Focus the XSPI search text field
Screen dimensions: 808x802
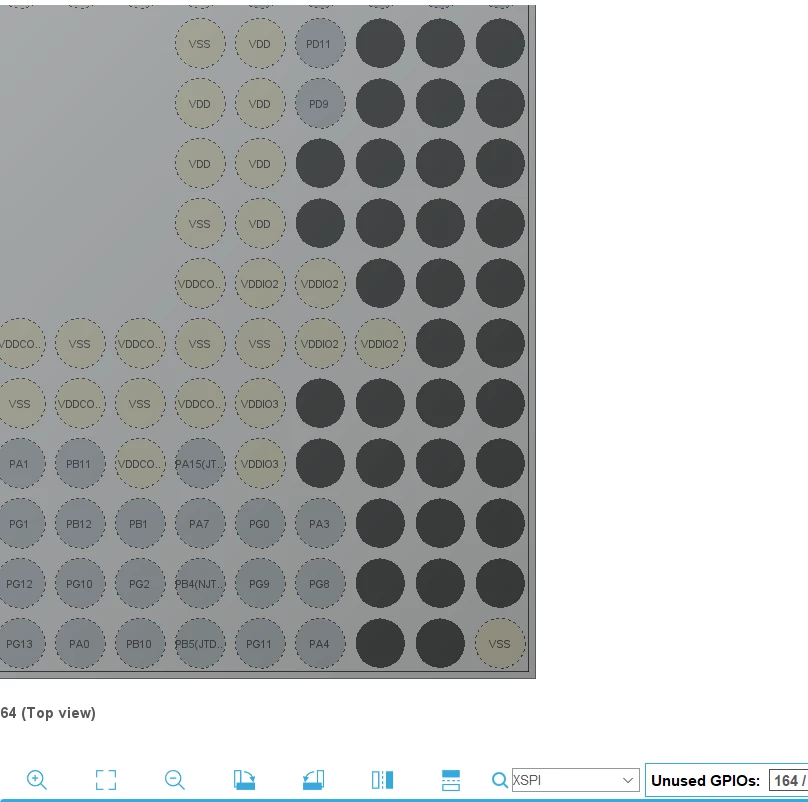click(566, 780)
